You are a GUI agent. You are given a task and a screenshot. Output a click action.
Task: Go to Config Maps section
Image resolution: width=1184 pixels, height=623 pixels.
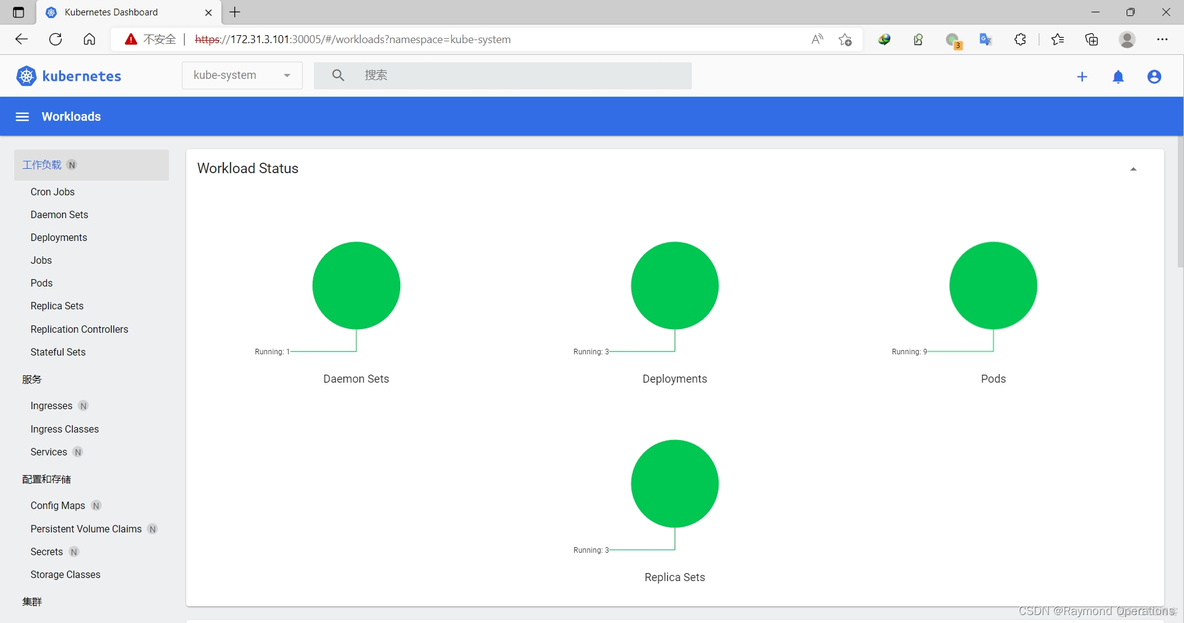pos(58,506)
